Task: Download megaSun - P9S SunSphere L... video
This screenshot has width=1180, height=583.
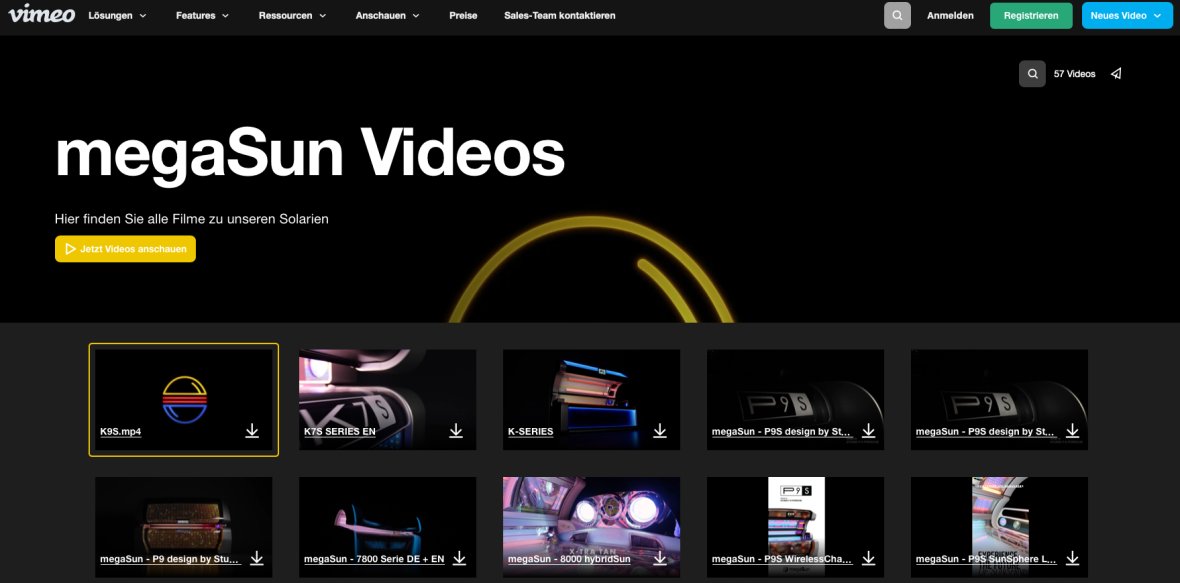Action: point(1072,558)
